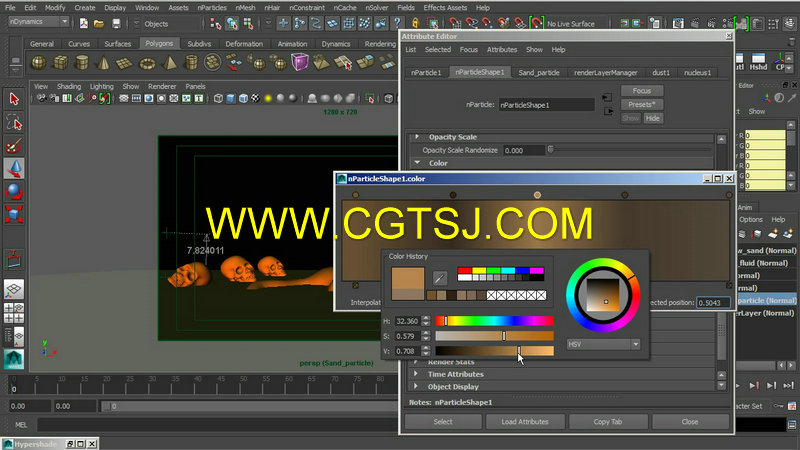Click the open scene folder icon

pos(99,23)
